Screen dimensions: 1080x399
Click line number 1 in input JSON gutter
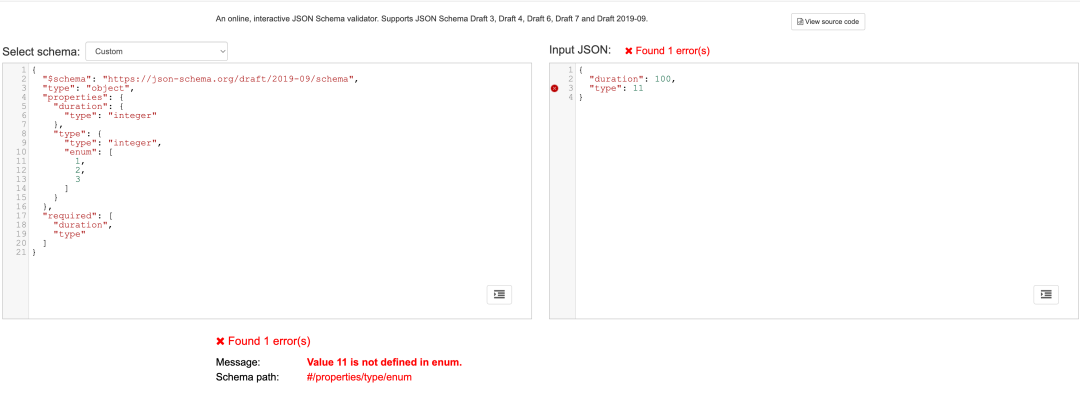571,70
